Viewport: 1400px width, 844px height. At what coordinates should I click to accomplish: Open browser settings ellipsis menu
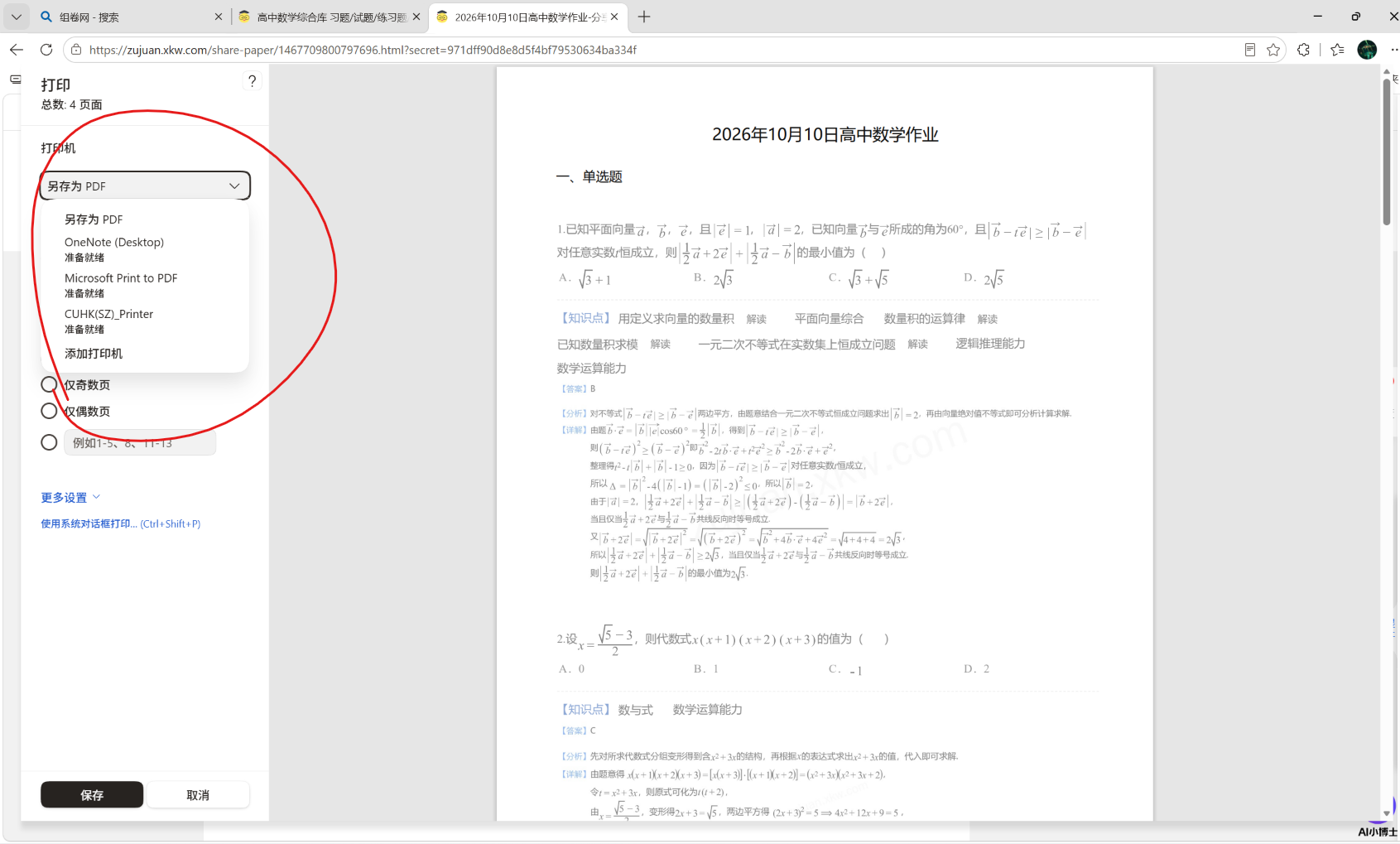[x=1393, y=50]
